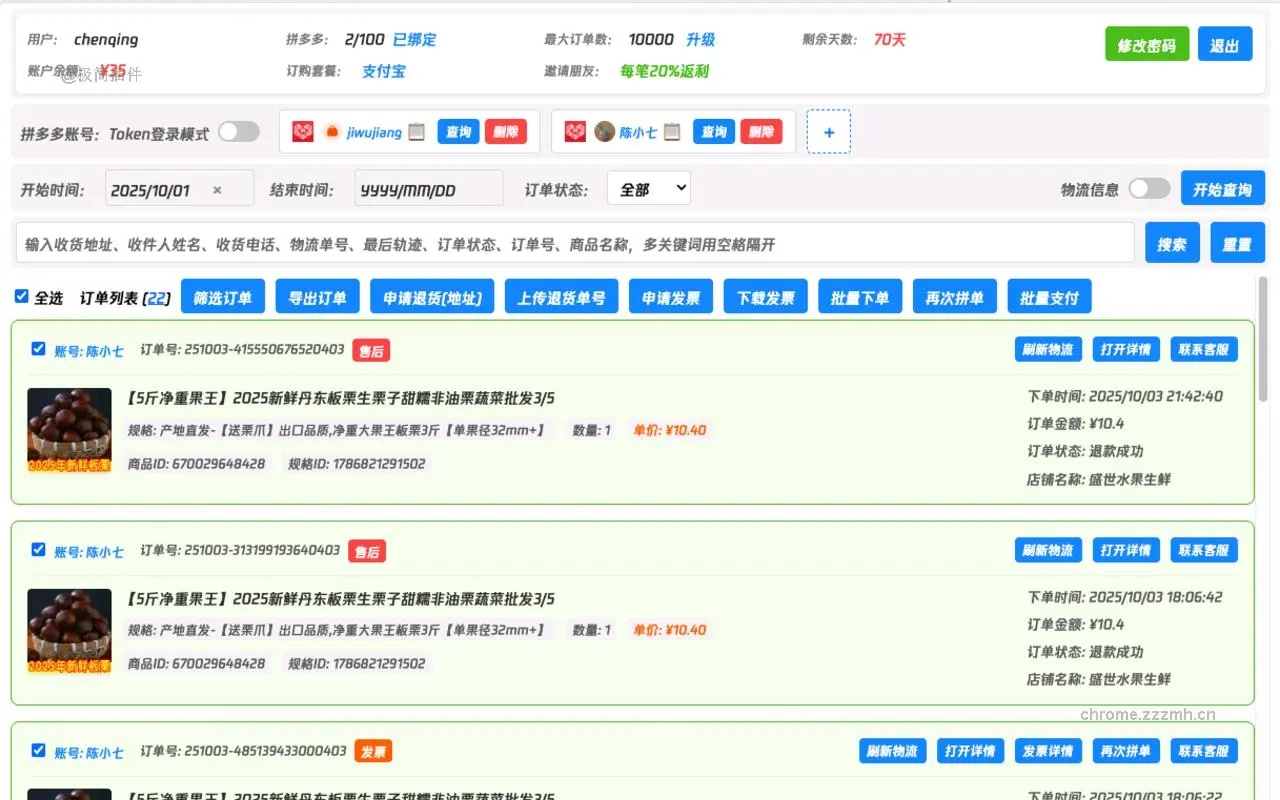This screenshot has height=800, width=1280.
Task: Click 筛选订单 in the action bar
Action: point(222,296)
